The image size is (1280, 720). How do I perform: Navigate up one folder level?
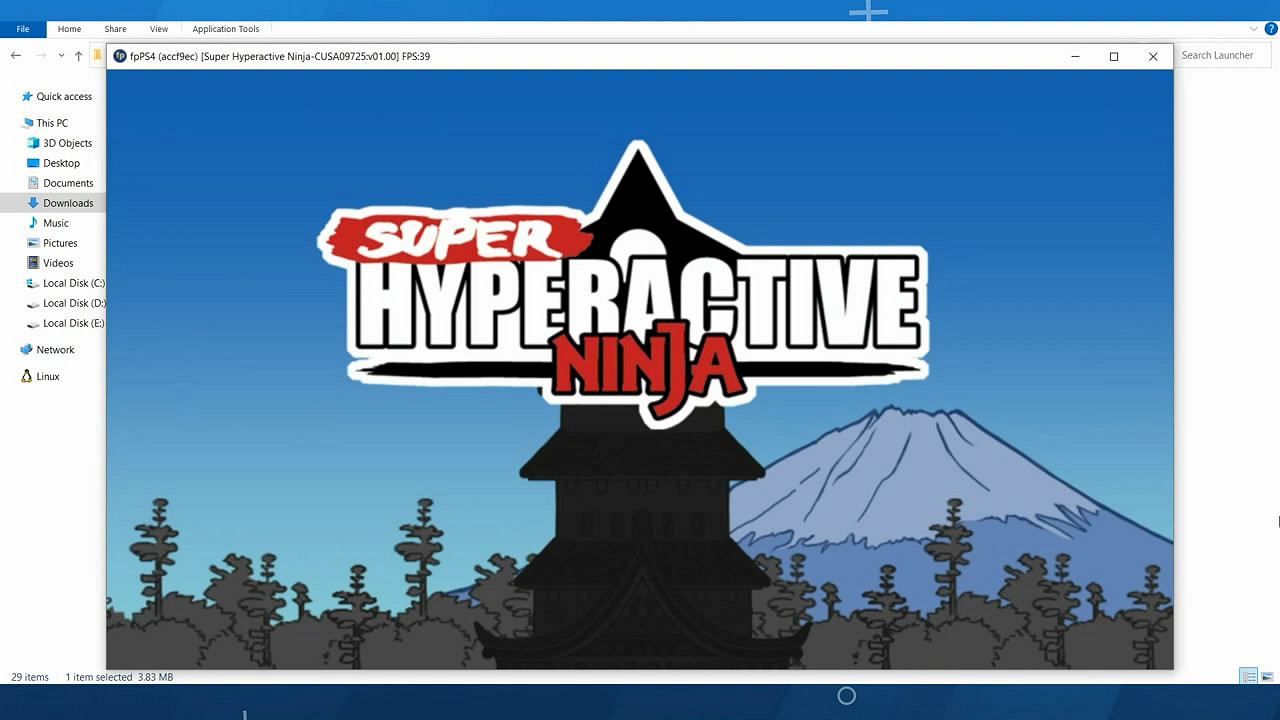(78, 56)
